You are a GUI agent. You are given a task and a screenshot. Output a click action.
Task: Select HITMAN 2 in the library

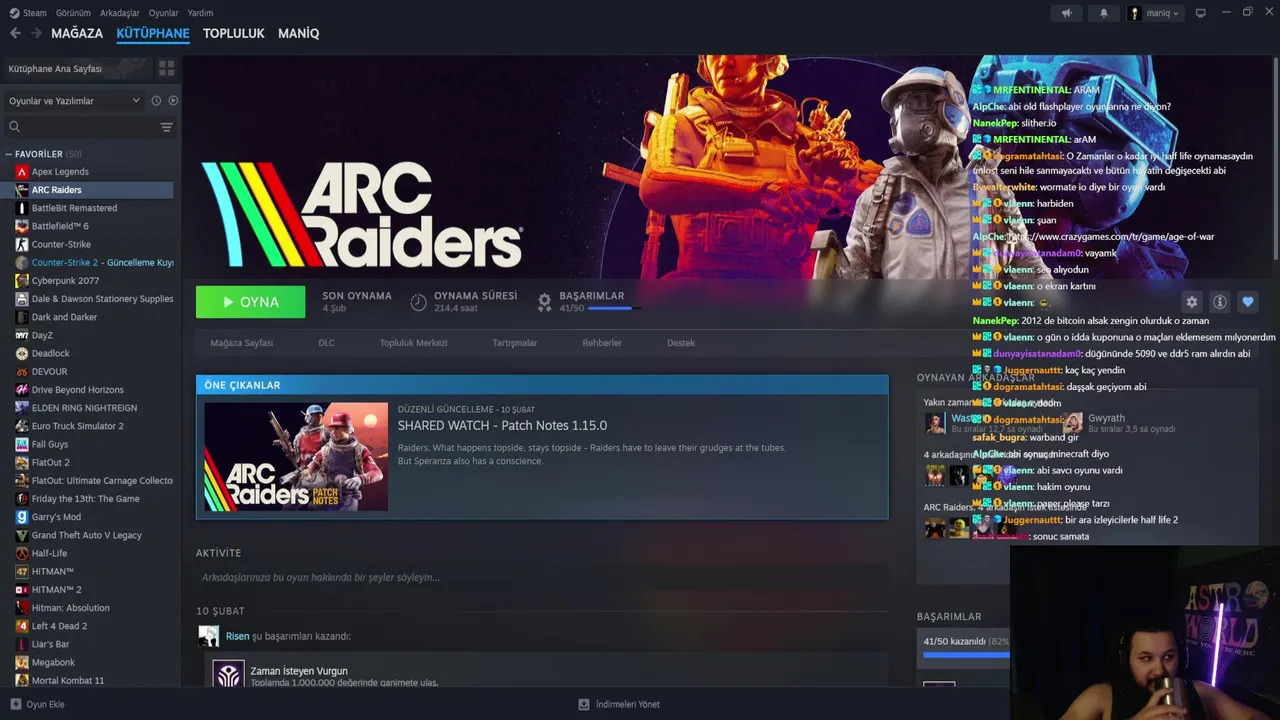click(94, 590)
